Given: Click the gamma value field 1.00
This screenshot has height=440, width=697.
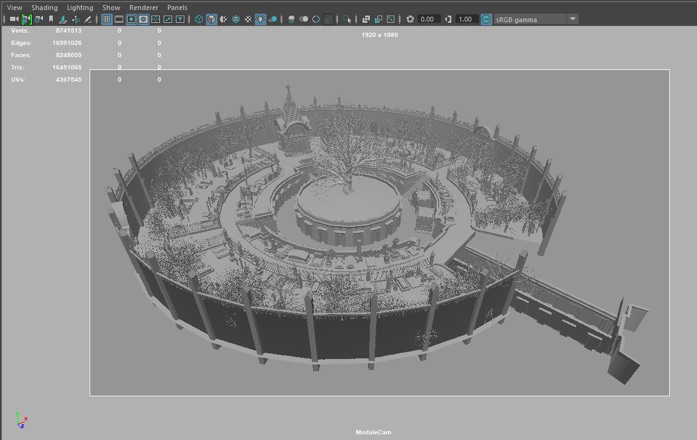Looking at the screenshot, I should (465, 19).
